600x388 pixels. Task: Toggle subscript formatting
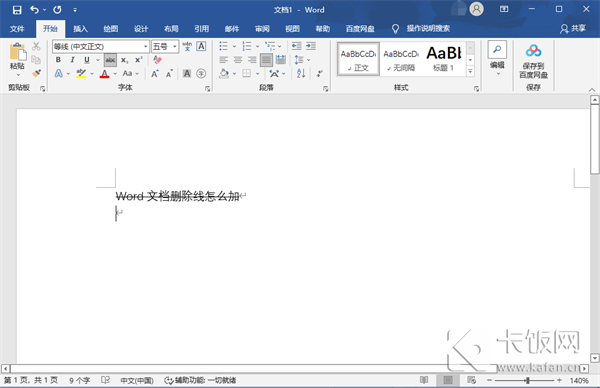click(x=124, y=60)
